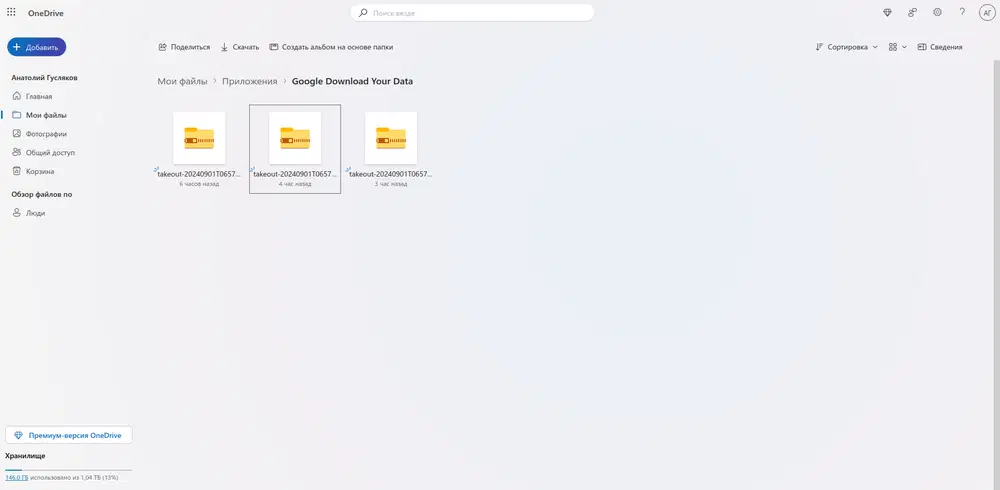Click the "146,0 ГБ" storage link
The image size is (1000, 490).
[17, 477]
